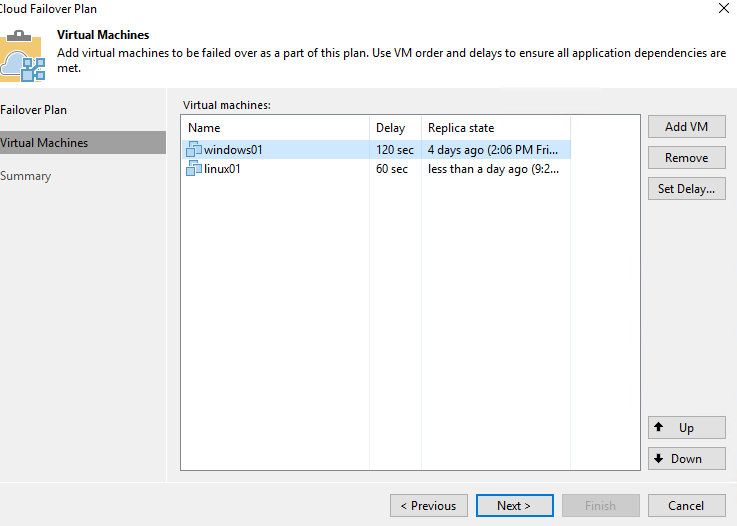Select the 120 sec delay cell for windows01
737x526 pixels.
(x=392, y=150)
